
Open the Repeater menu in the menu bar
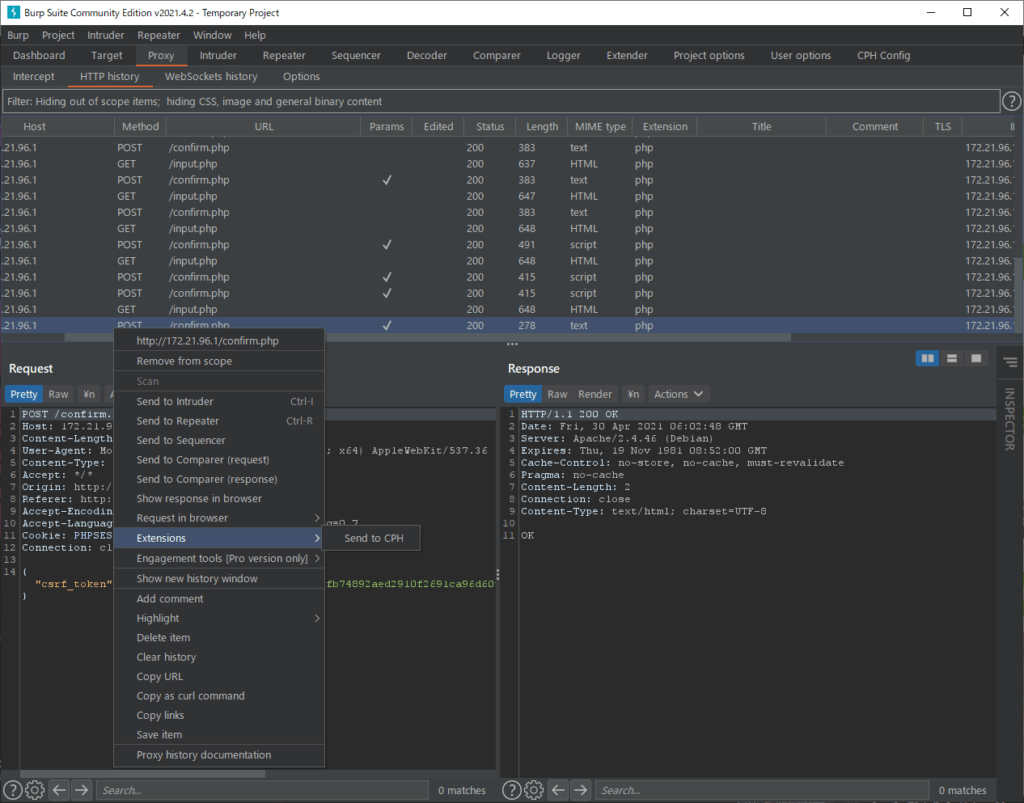(x=158, y=34)
